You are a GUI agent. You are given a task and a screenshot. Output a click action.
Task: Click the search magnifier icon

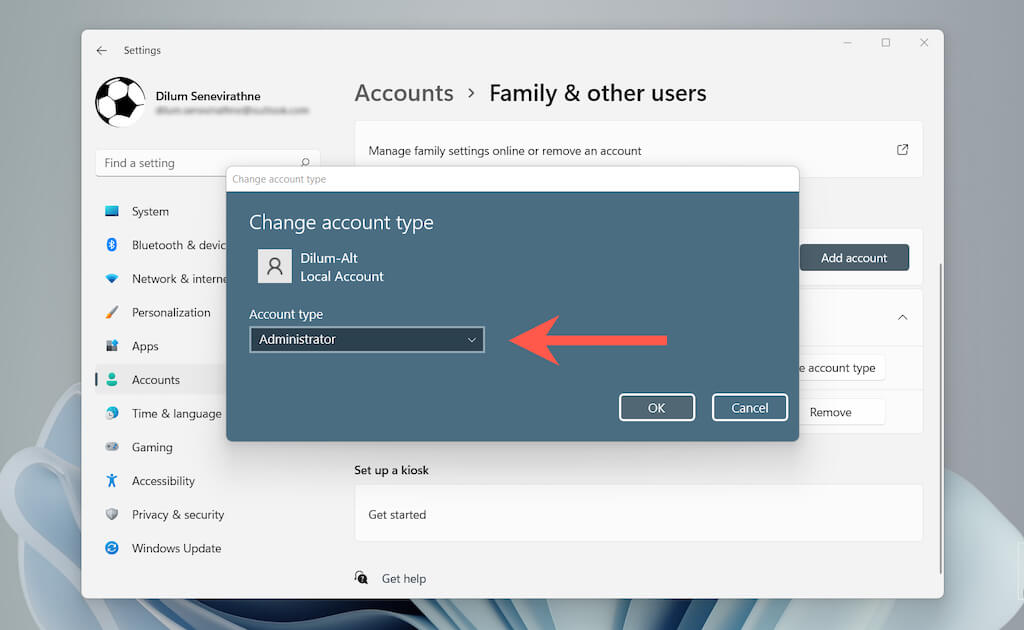[305, 163]
